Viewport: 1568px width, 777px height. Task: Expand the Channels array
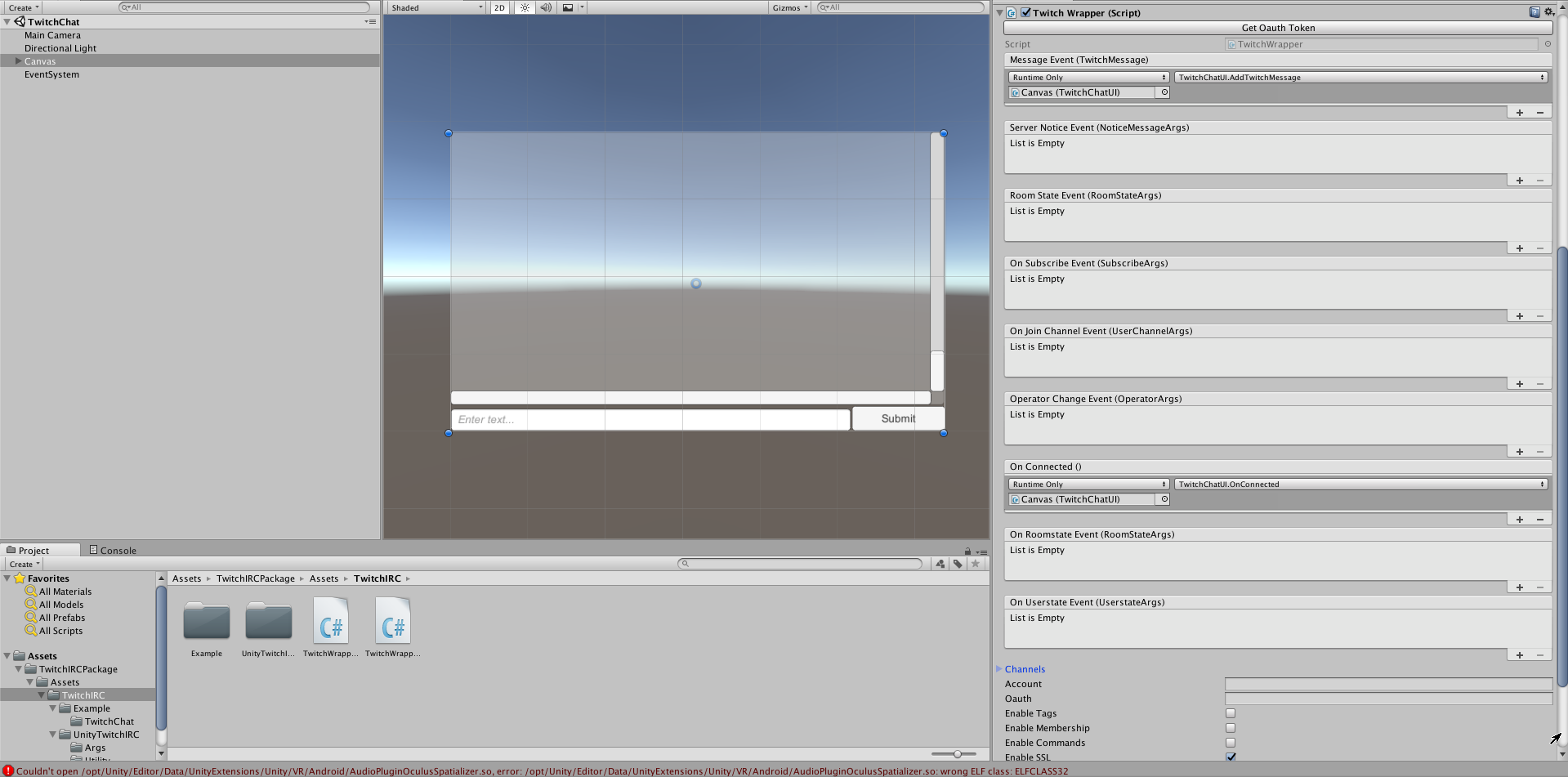tap(998, 669)
